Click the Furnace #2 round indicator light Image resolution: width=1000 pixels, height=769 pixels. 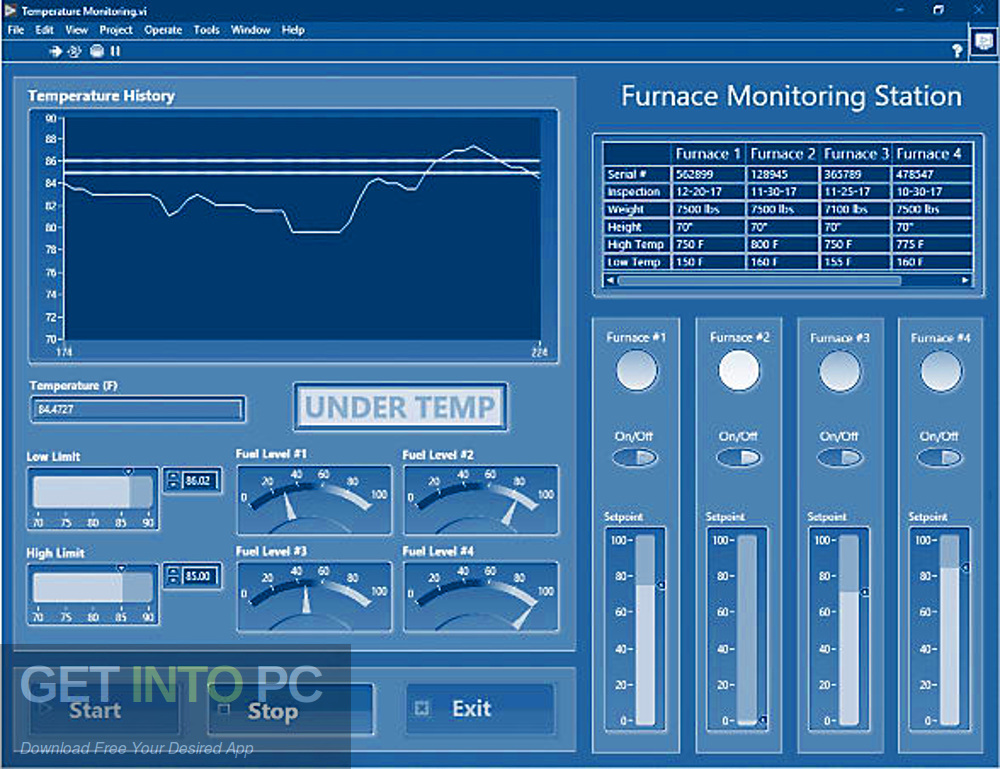pos(739,370)
